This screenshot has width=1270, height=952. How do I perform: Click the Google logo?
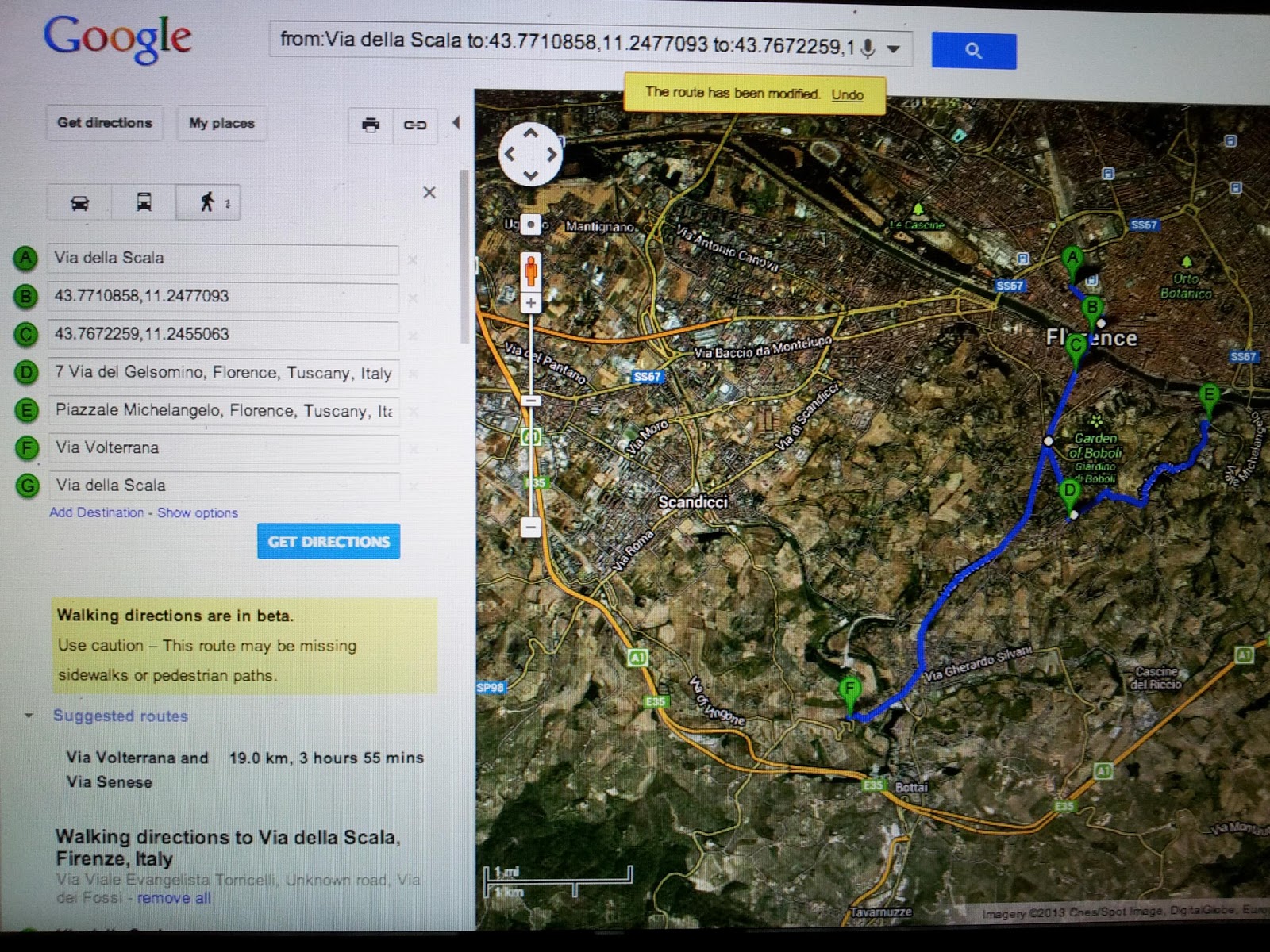tap(117, 38)
